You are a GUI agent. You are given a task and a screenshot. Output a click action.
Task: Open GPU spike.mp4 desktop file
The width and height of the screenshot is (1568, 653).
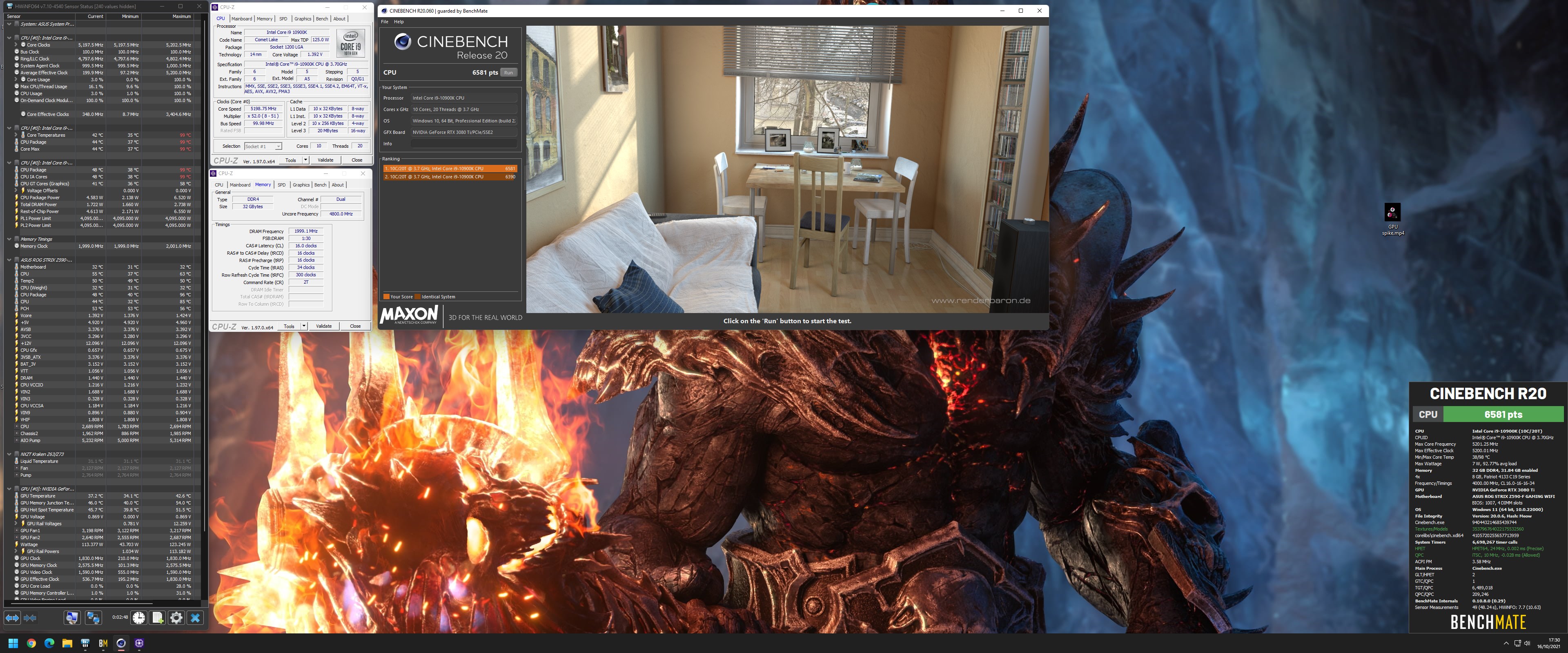click(x=1393, y=220)
